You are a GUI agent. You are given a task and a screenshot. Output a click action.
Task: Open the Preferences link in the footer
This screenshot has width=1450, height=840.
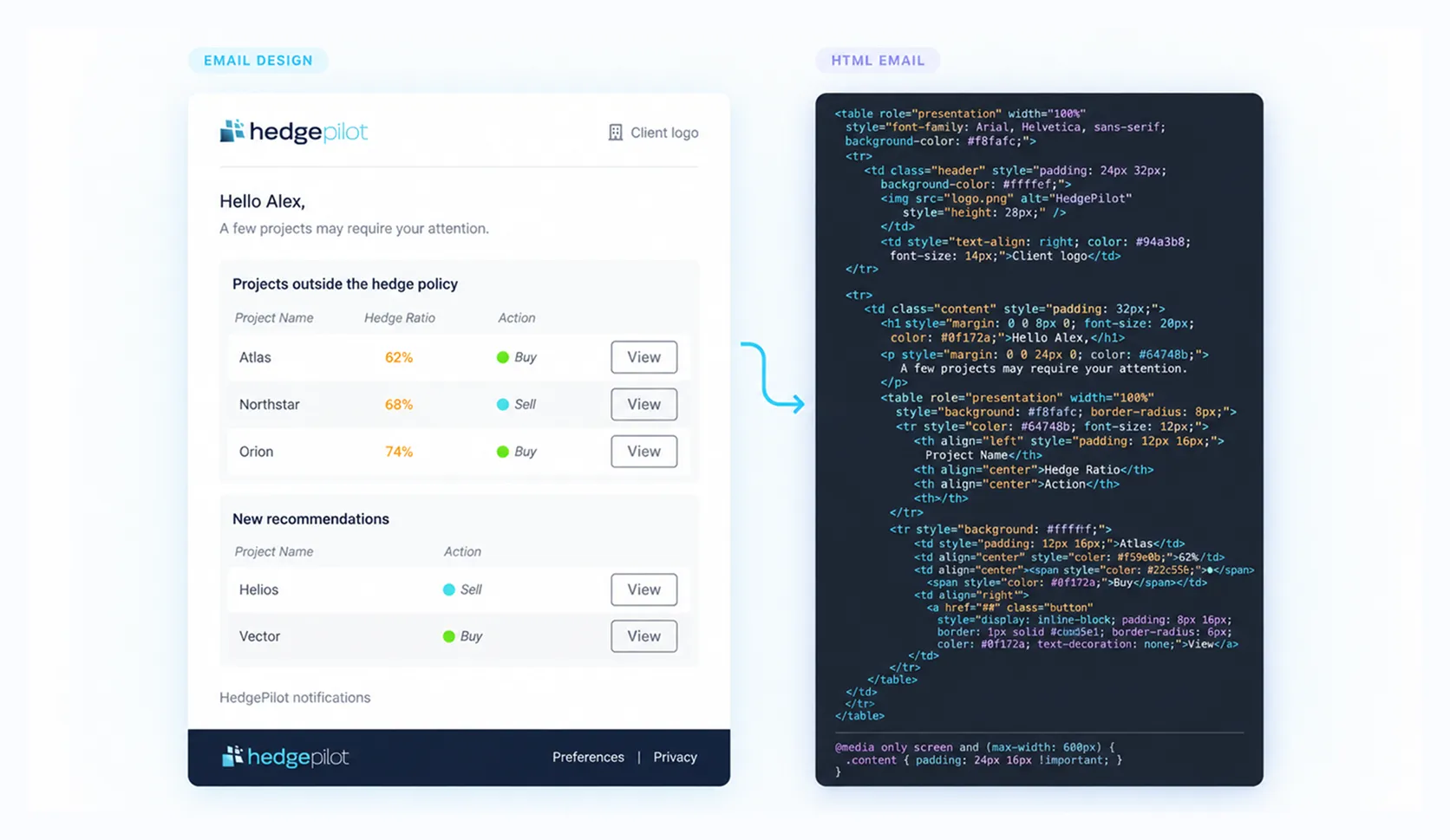pyautogui.click(x=588, y=757)
